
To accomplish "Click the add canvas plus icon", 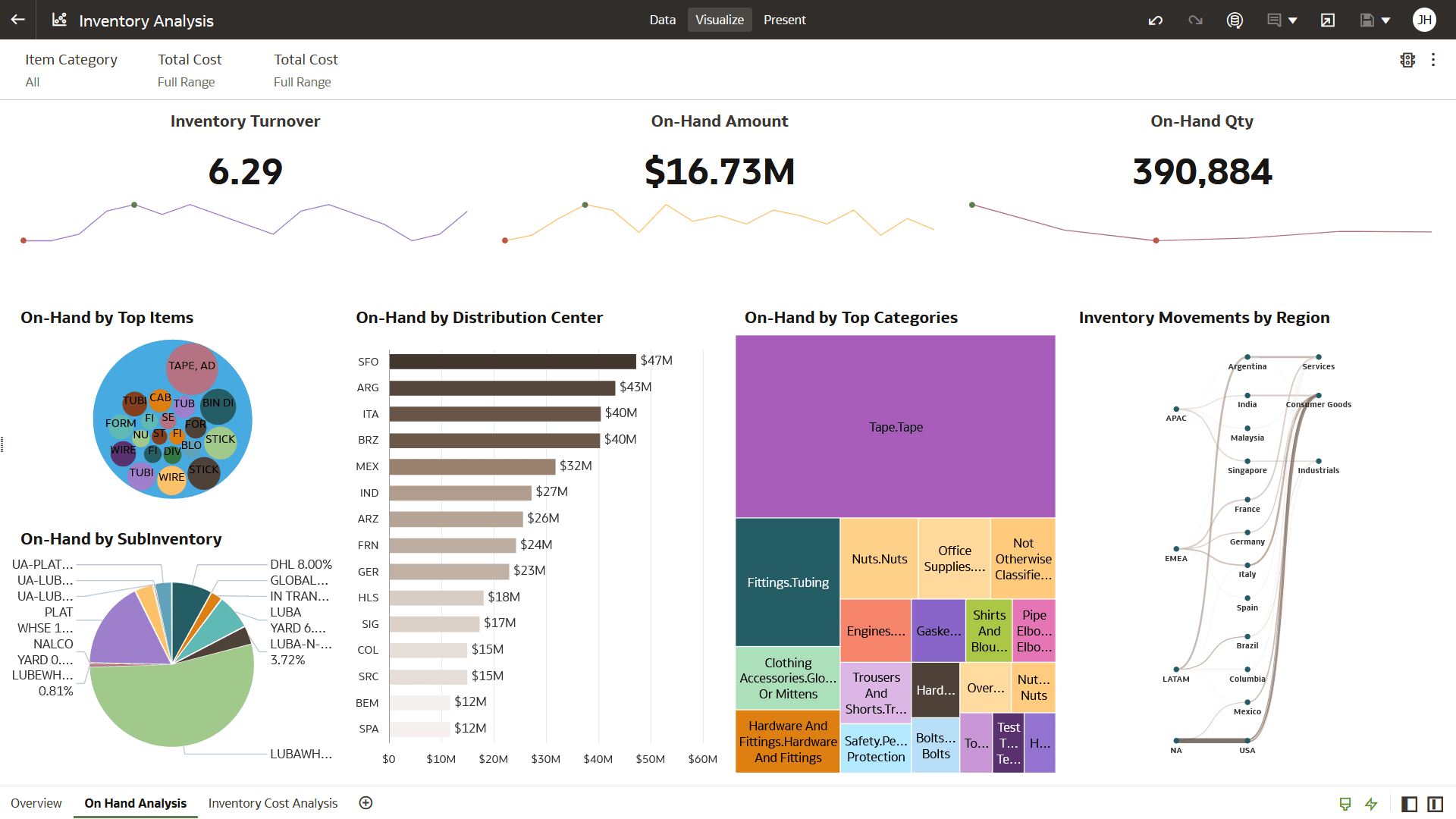I will 366,803.
